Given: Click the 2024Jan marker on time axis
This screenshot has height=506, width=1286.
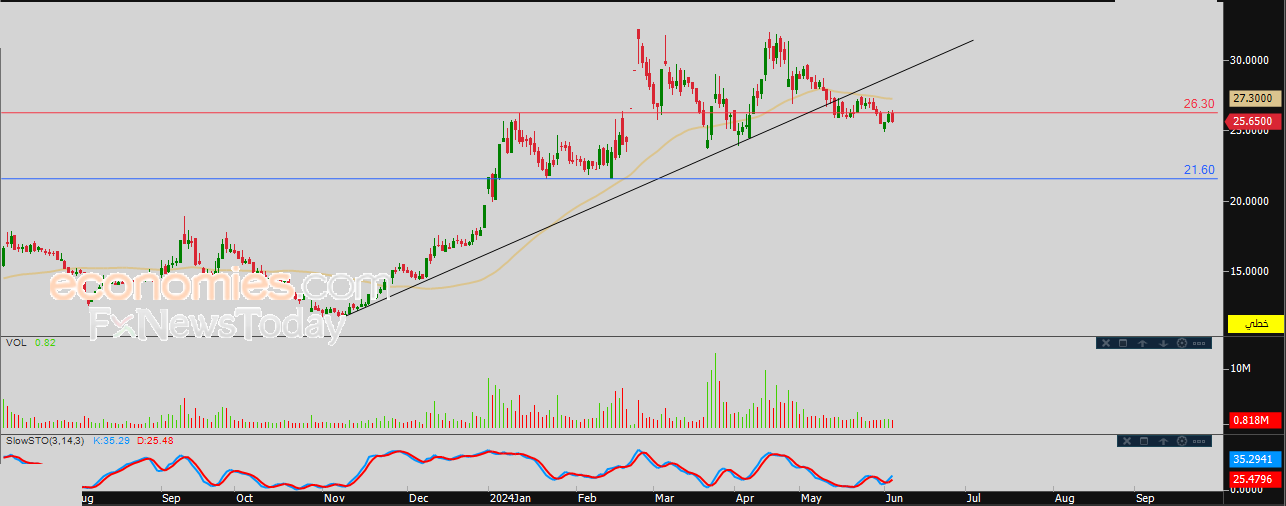Looking at the screenshot, I should [510, 497].
